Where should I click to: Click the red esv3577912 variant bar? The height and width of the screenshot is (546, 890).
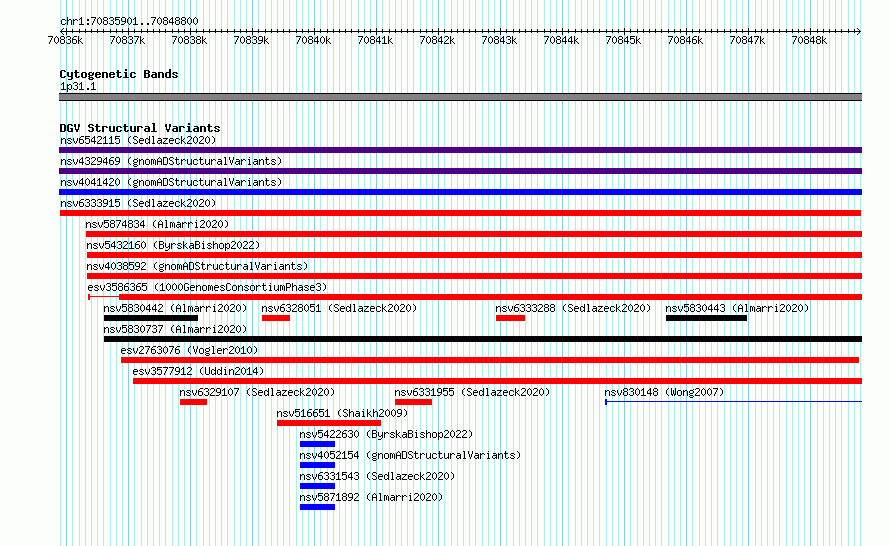497,381
